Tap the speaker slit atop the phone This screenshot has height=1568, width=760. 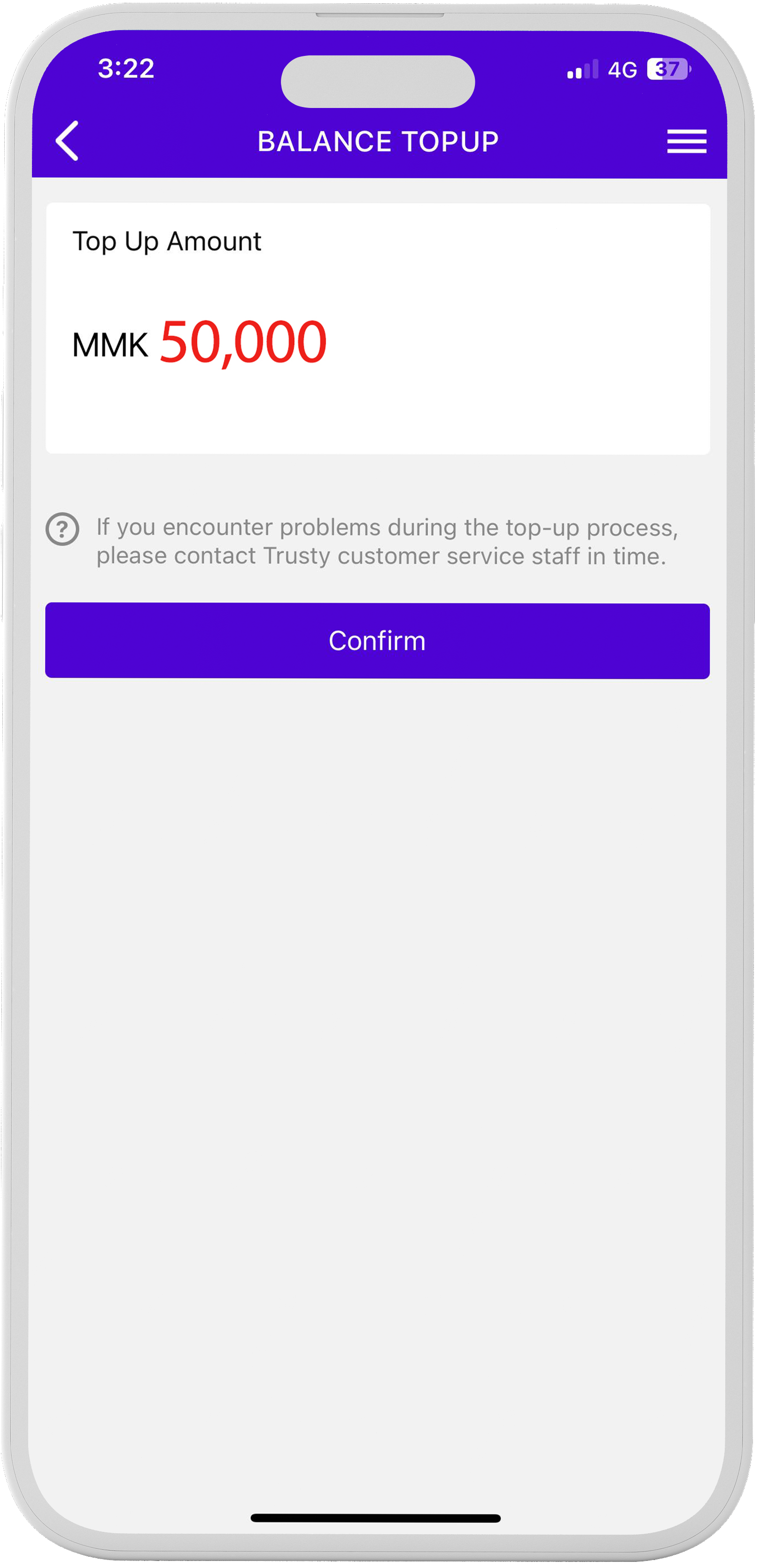tap(380, 15)
